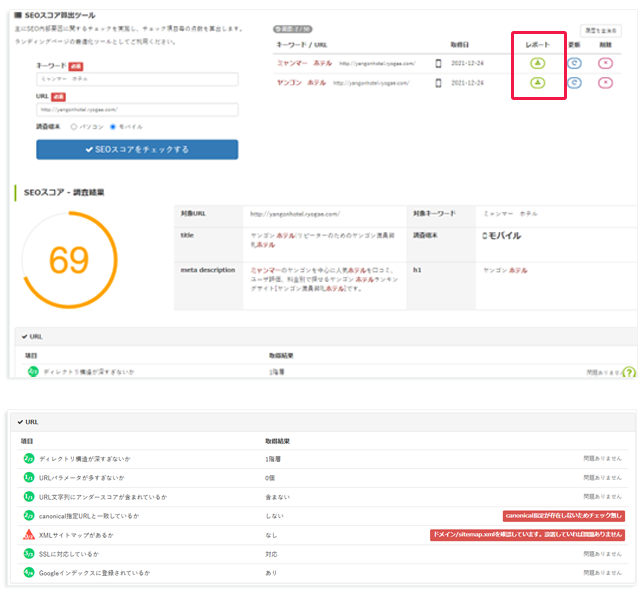This screenshot has height=598, width=644.
Task: Click the ディレクトリ構造が深すぎないか row text
Action: tap(85, 459)
